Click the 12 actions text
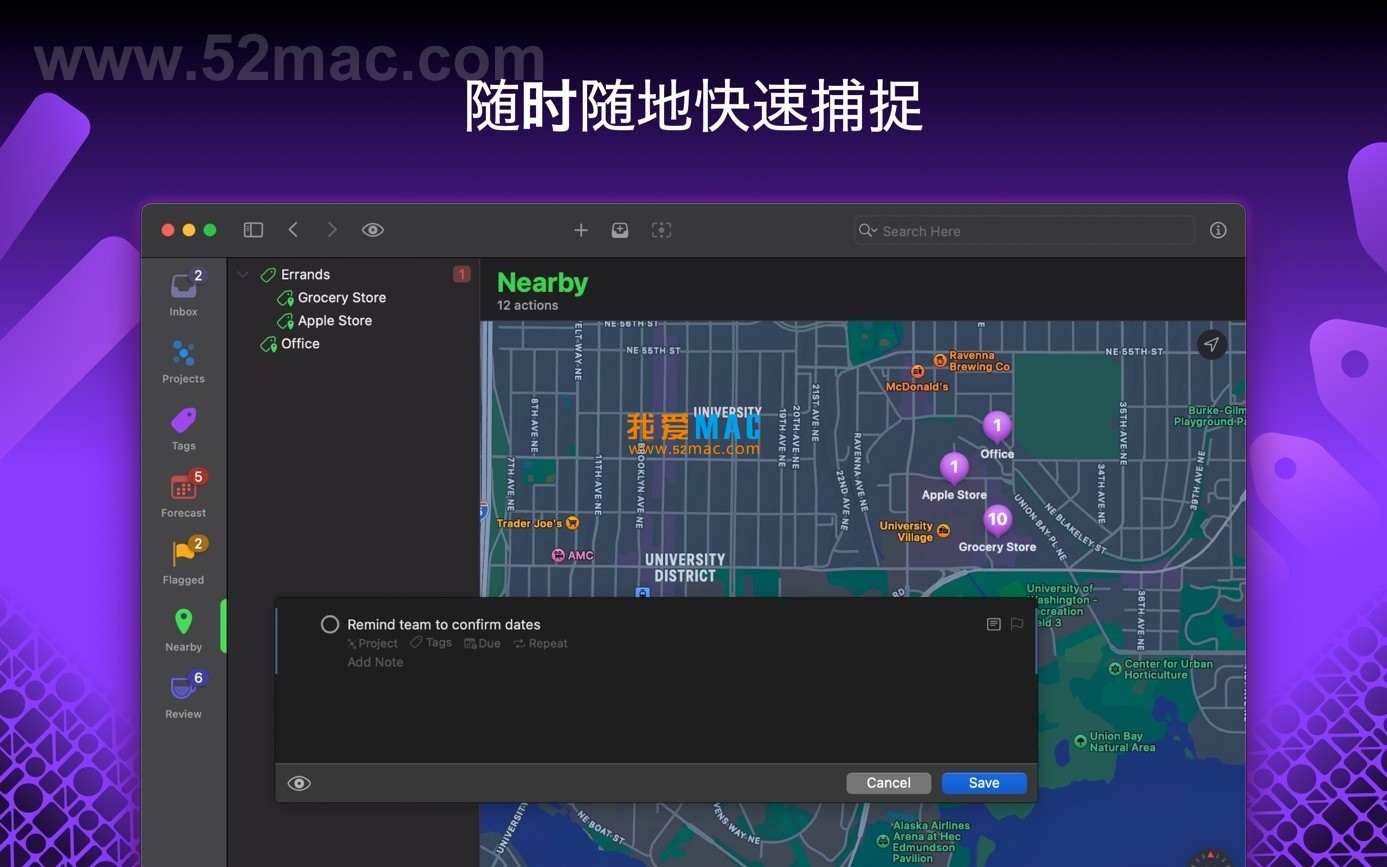1387x867 pixels. tap(528, 305)
